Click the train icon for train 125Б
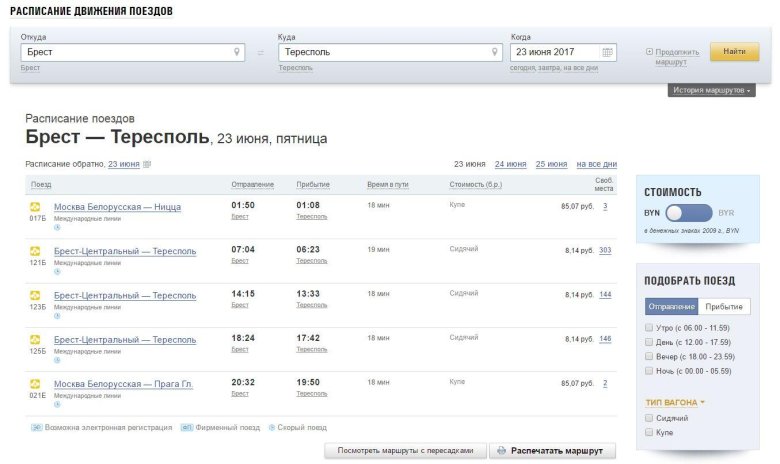Viewport: 780px width, 464px height. 35,340
